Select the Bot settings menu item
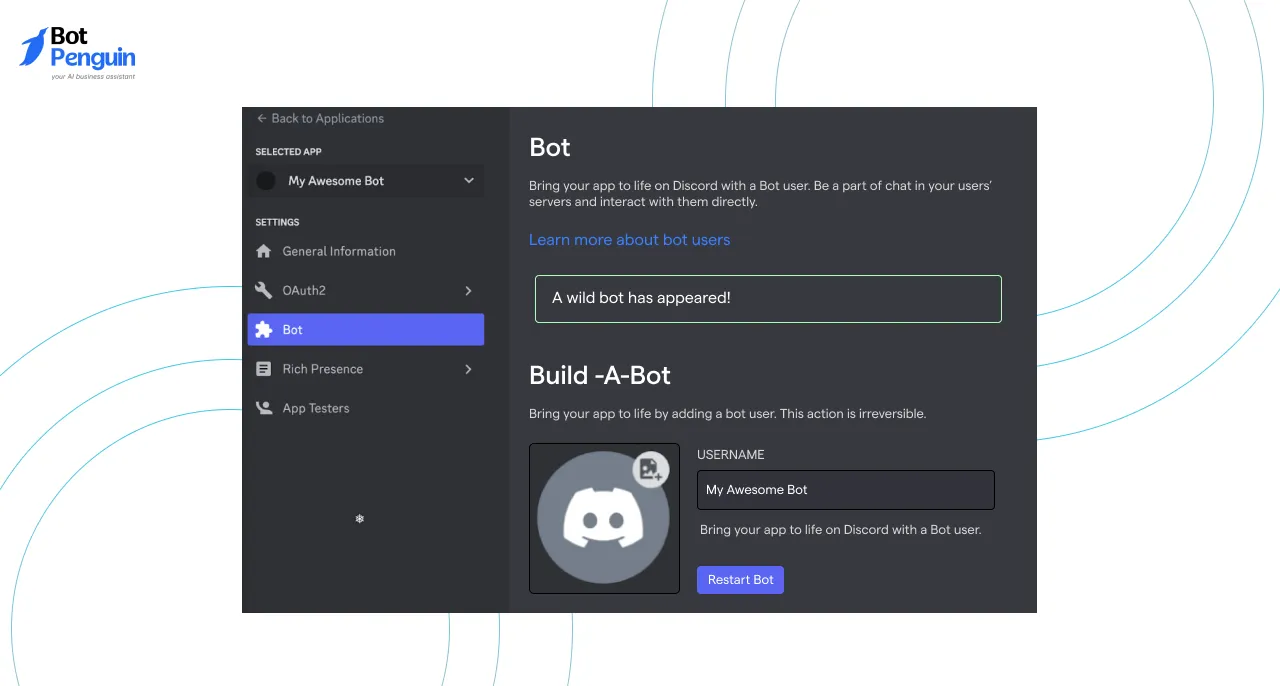 pos(366,330)
